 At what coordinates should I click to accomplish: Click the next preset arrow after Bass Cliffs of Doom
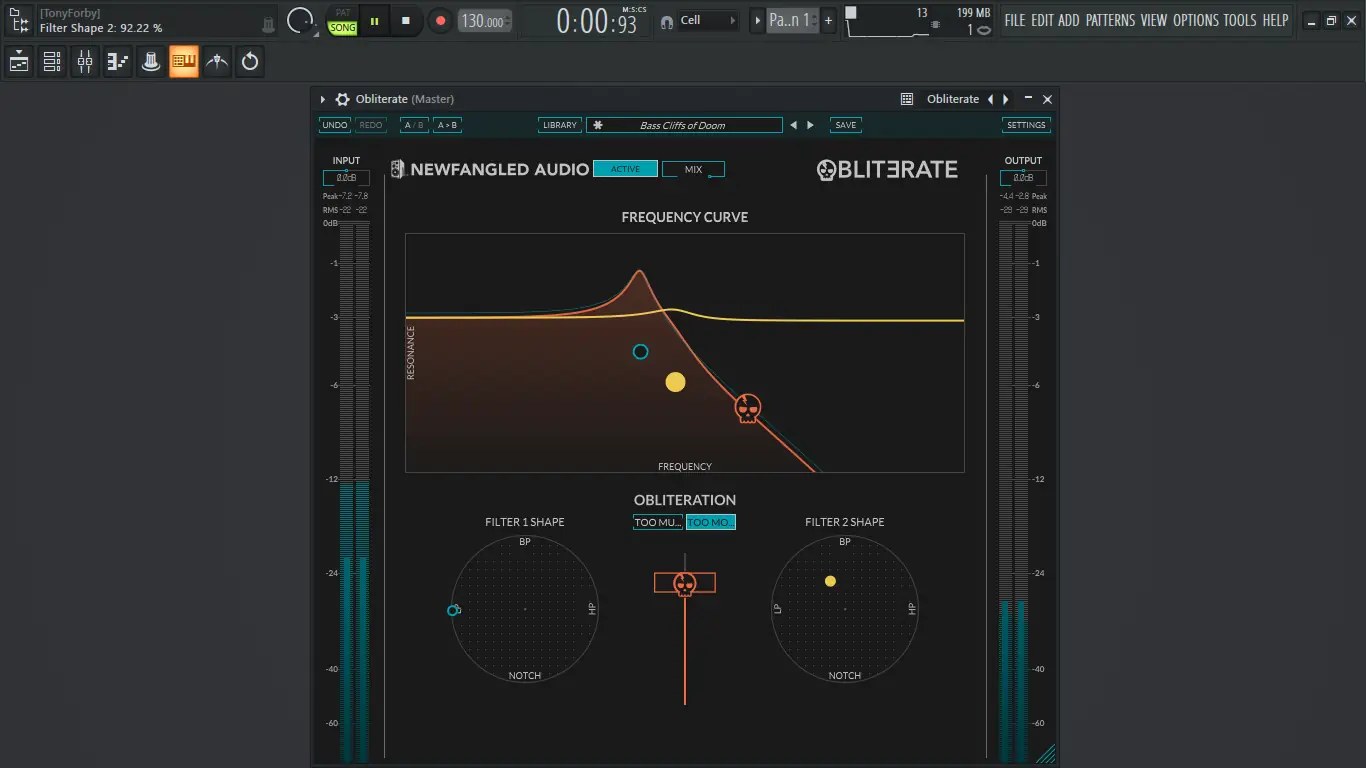point(811,124)
